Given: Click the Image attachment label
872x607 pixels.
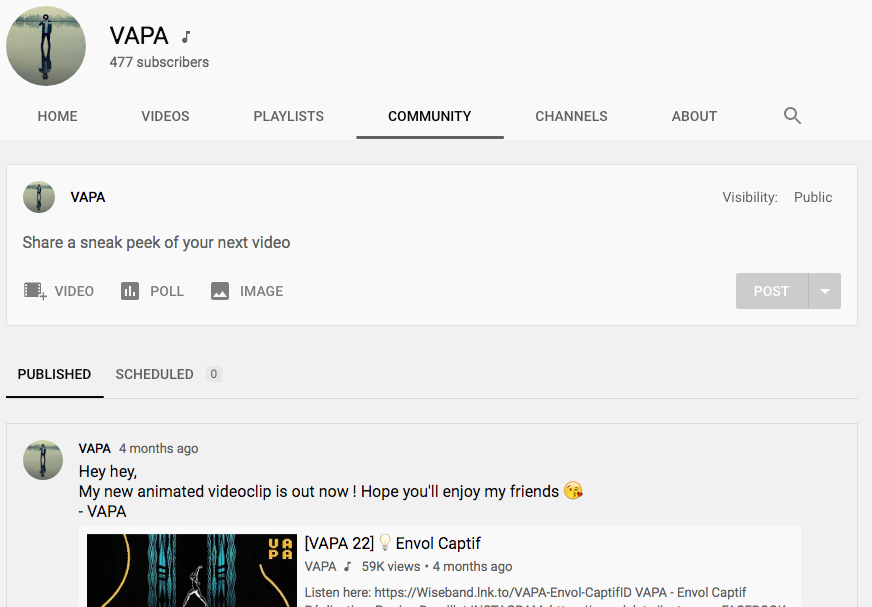Looking at the screenshot, I should (x=261, y=291).
